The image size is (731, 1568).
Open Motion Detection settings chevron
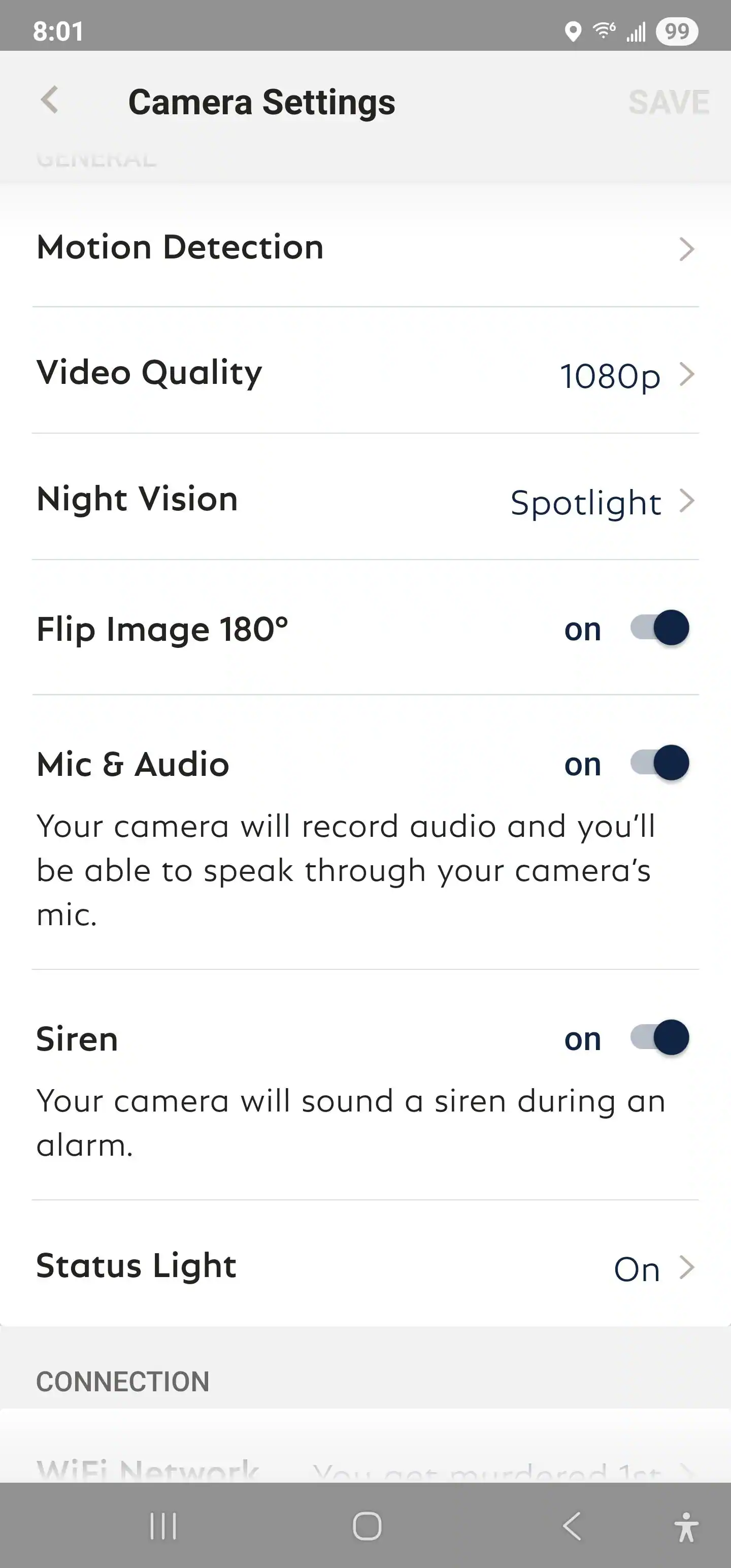pyautogui.click(x=686, y=249)
